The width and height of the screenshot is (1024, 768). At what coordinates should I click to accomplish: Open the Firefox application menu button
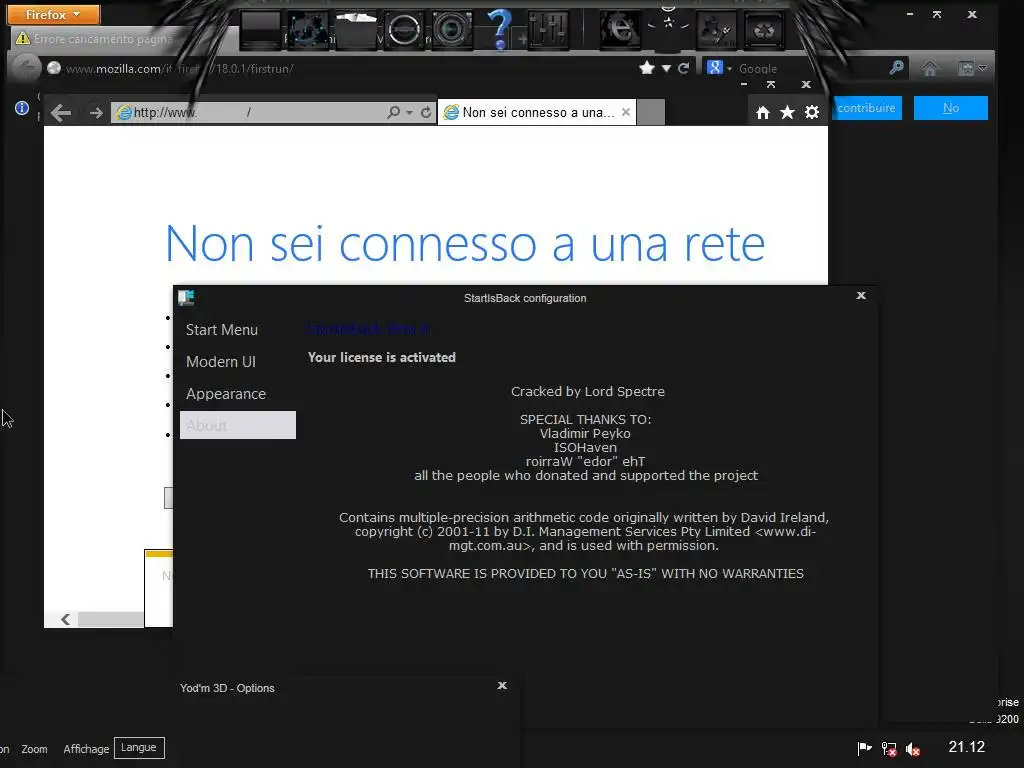click(54, 14)
